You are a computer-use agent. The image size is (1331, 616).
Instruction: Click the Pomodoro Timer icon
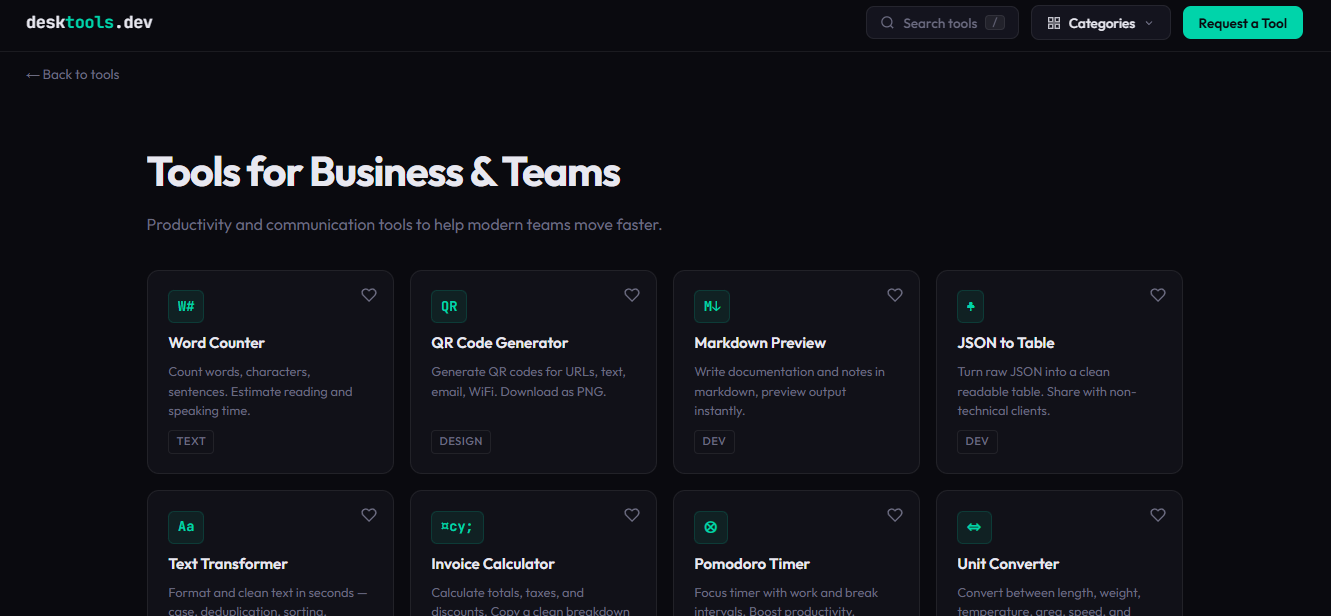click(x=711, y=527)
